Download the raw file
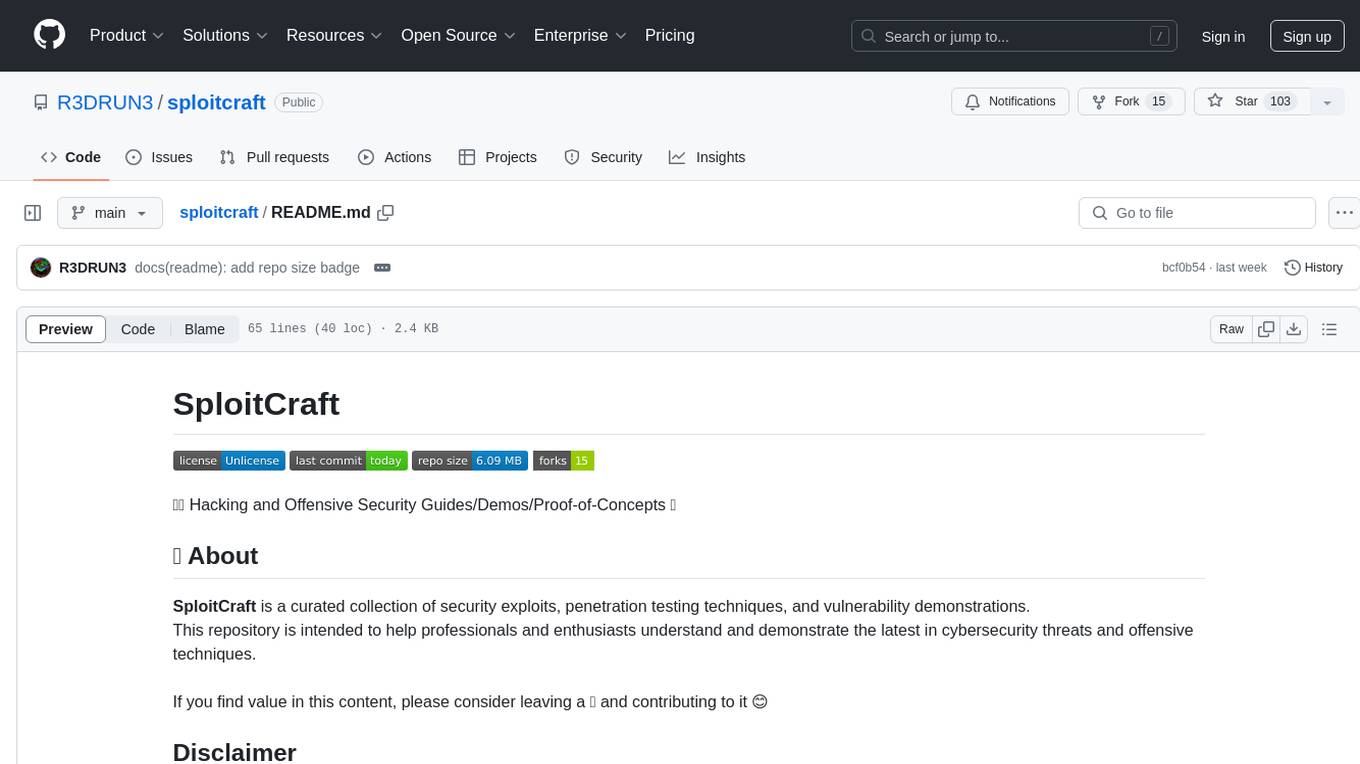Screen dimensions: 1360x764 click(x=1294, y=329)
